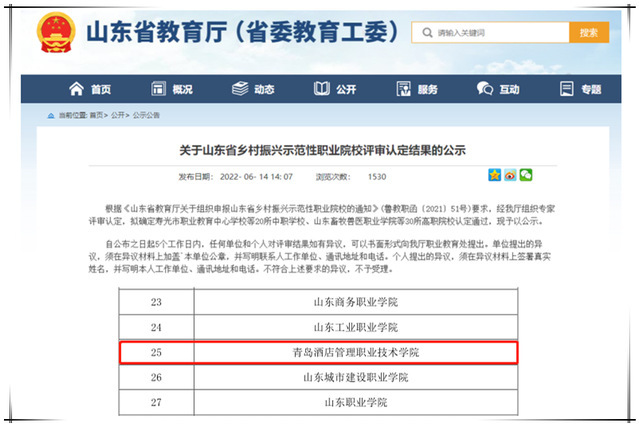Share article via Weibo icon
Image resolution: width=639 pixels, height=427 pixels.
(x=510, y=175)
